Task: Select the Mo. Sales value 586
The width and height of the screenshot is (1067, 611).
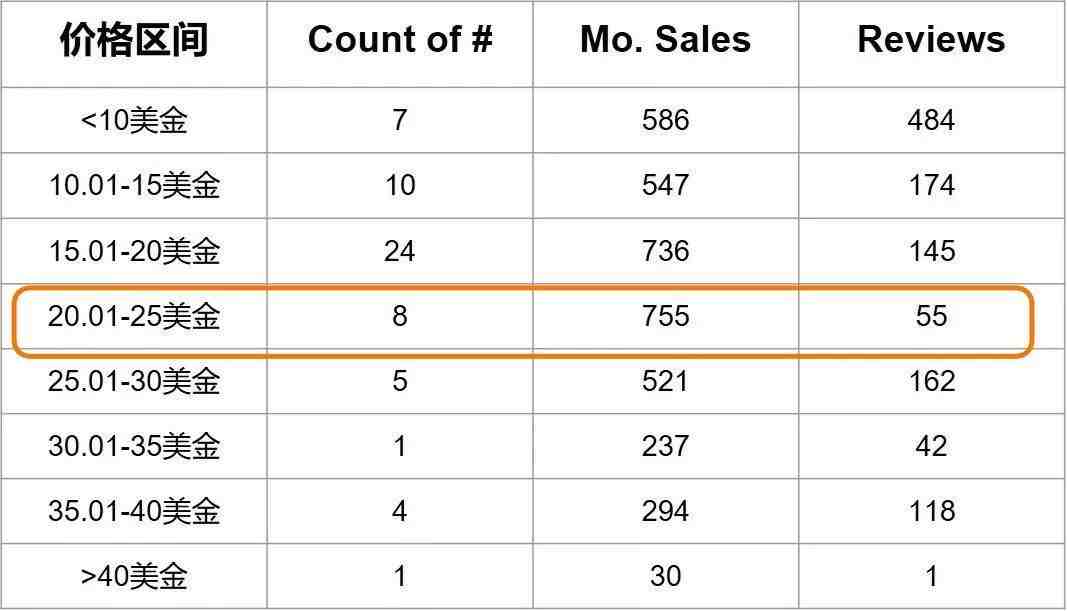Action: [665, 121]
